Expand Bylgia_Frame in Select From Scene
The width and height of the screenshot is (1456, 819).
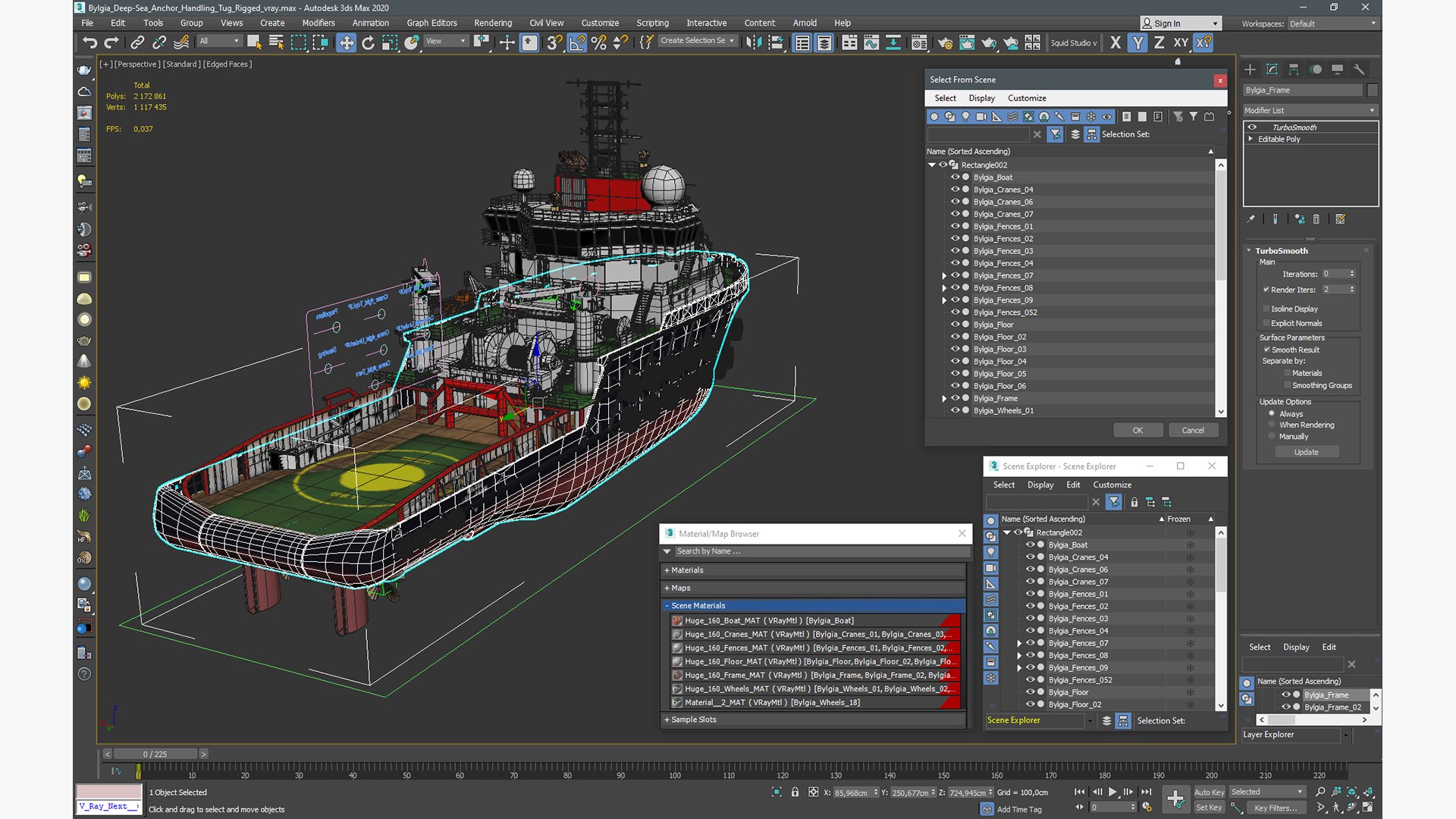pyautogui.click(x=944, y=399)
